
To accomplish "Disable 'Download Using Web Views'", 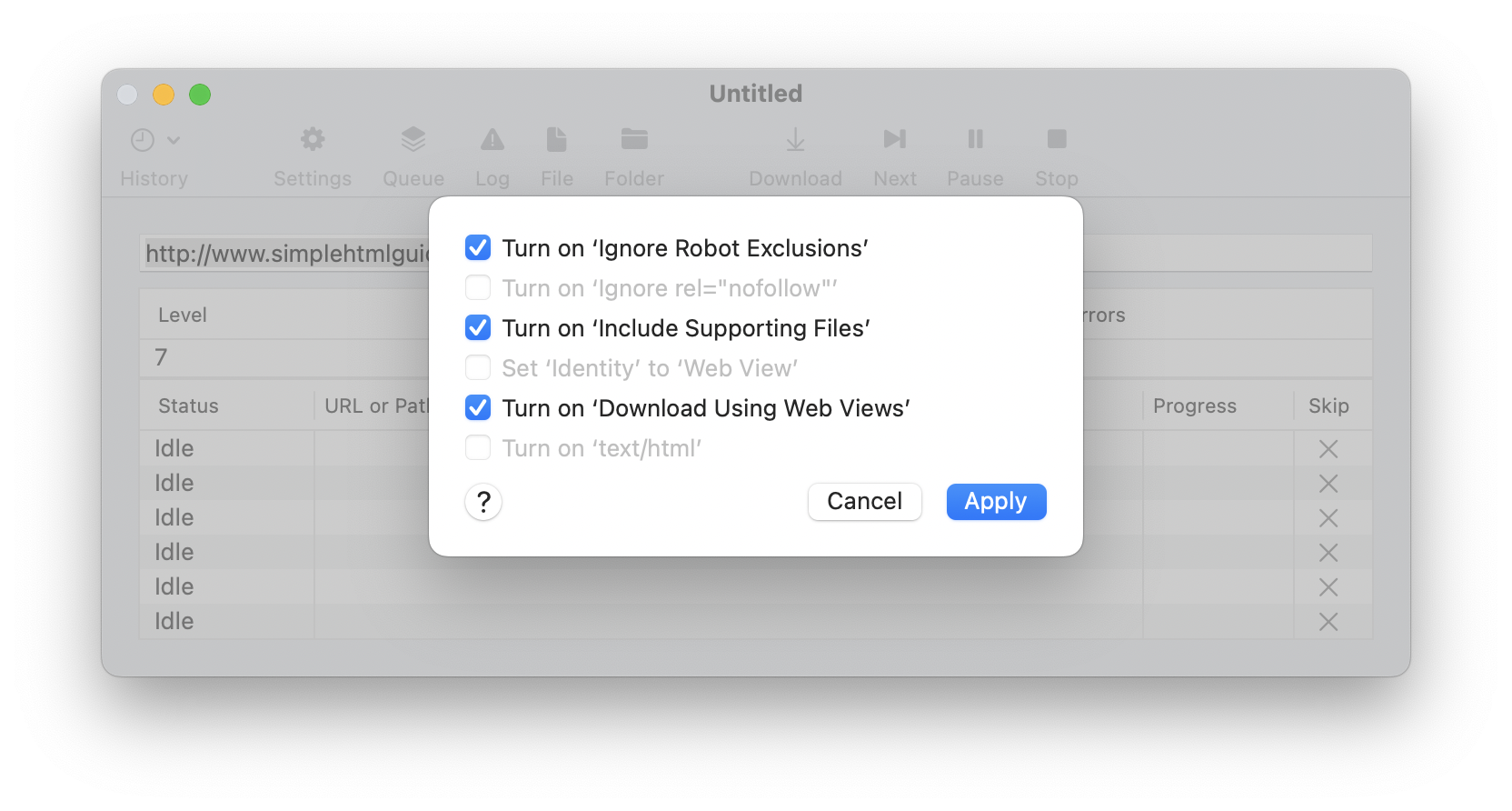I will coord(477,407).
